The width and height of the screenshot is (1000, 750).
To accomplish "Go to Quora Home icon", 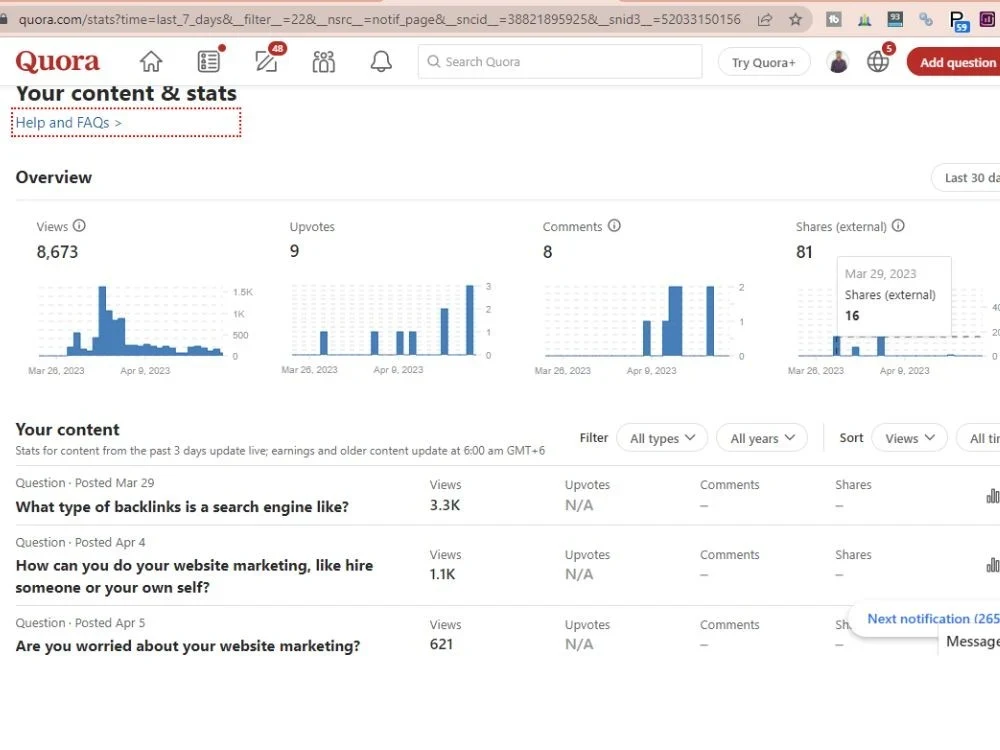I will click(x=151, y=62).
